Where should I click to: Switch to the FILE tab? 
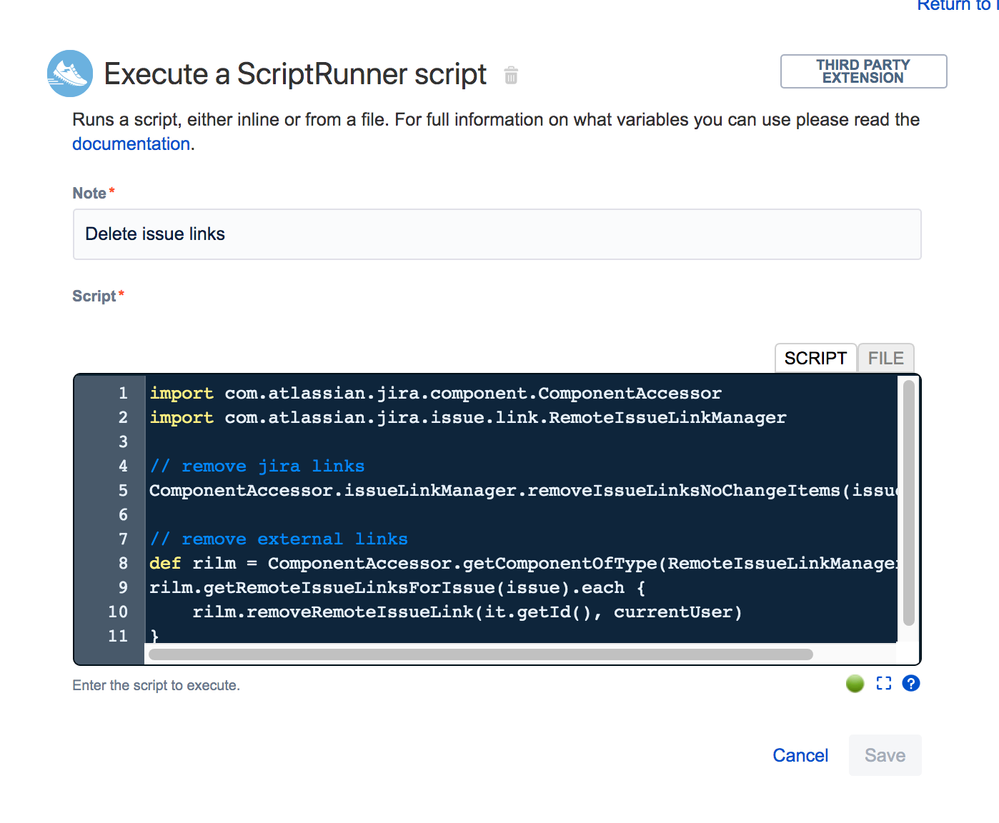tap(886, 358)
